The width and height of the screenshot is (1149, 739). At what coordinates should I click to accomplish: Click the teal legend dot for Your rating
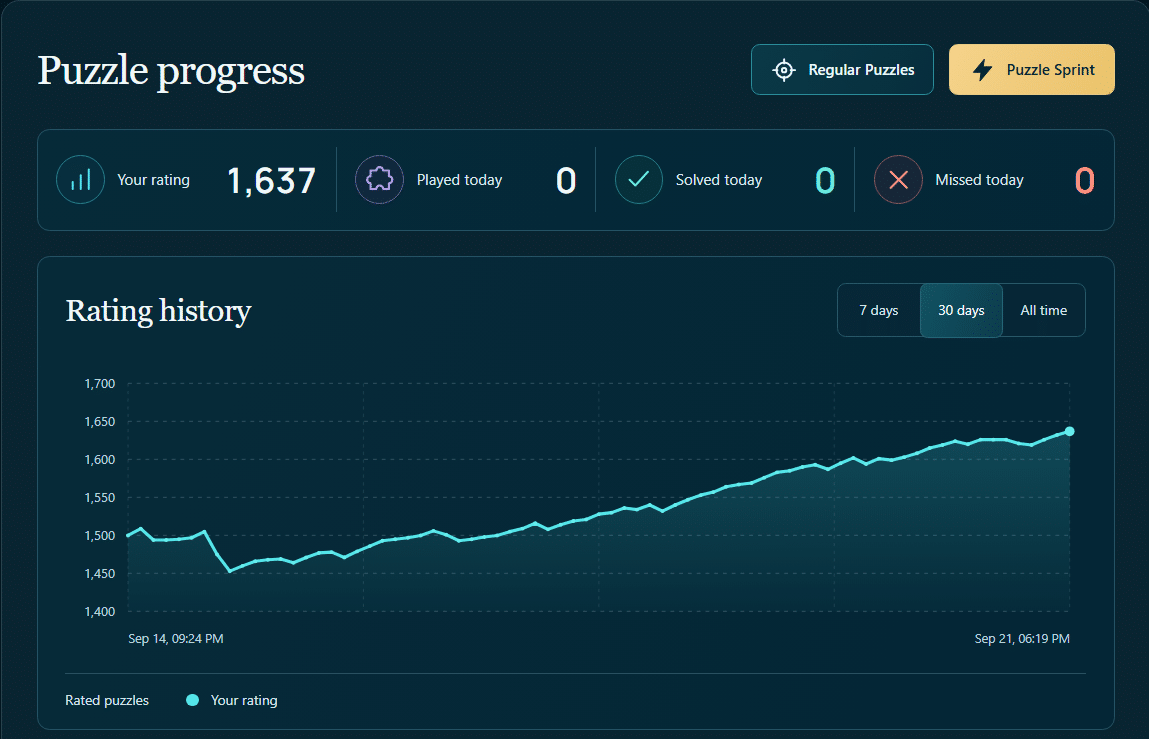pyautogui.click(x=193, y=700)
